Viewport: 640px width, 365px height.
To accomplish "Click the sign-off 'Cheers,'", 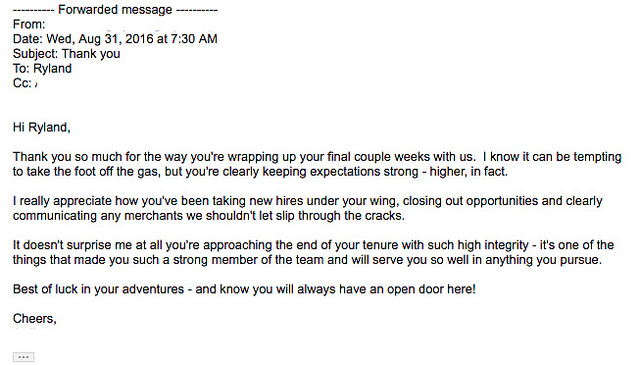I will [35, 318].
